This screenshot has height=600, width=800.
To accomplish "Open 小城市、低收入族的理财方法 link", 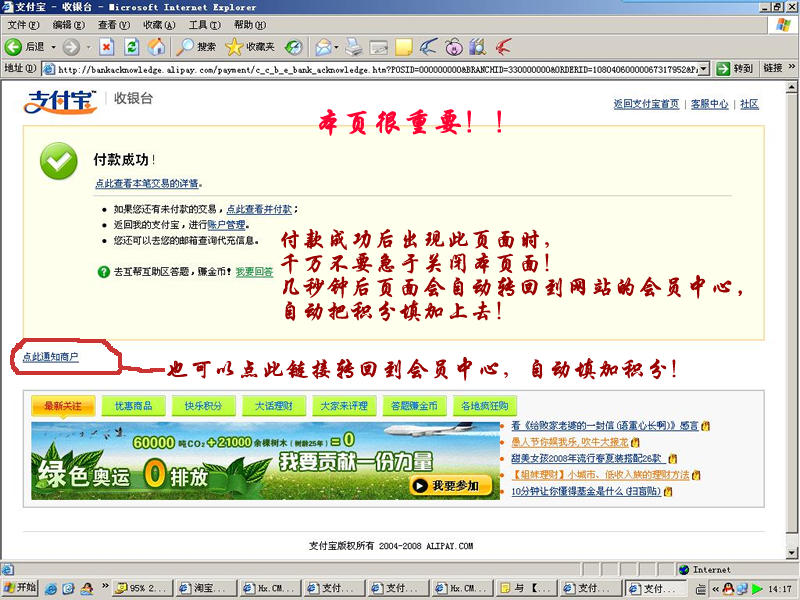I will [601, 475].
